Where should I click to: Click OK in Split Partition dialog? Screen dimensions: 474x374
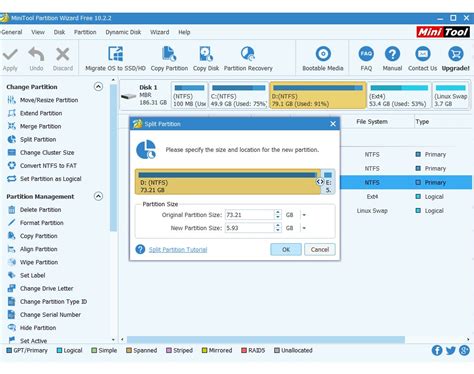286,249
